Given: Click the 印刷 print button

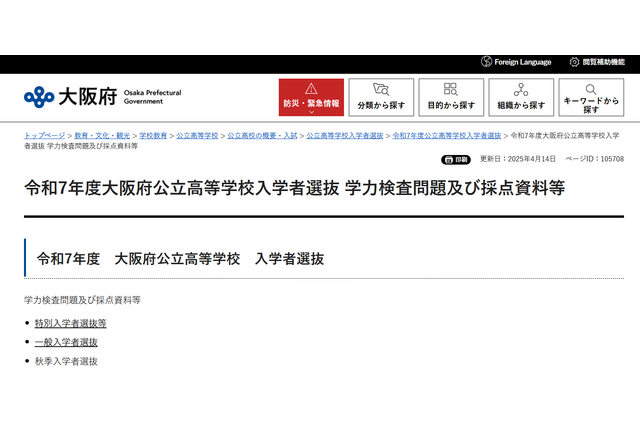Looking at the screenshot, I should click(x=456, y=160).
